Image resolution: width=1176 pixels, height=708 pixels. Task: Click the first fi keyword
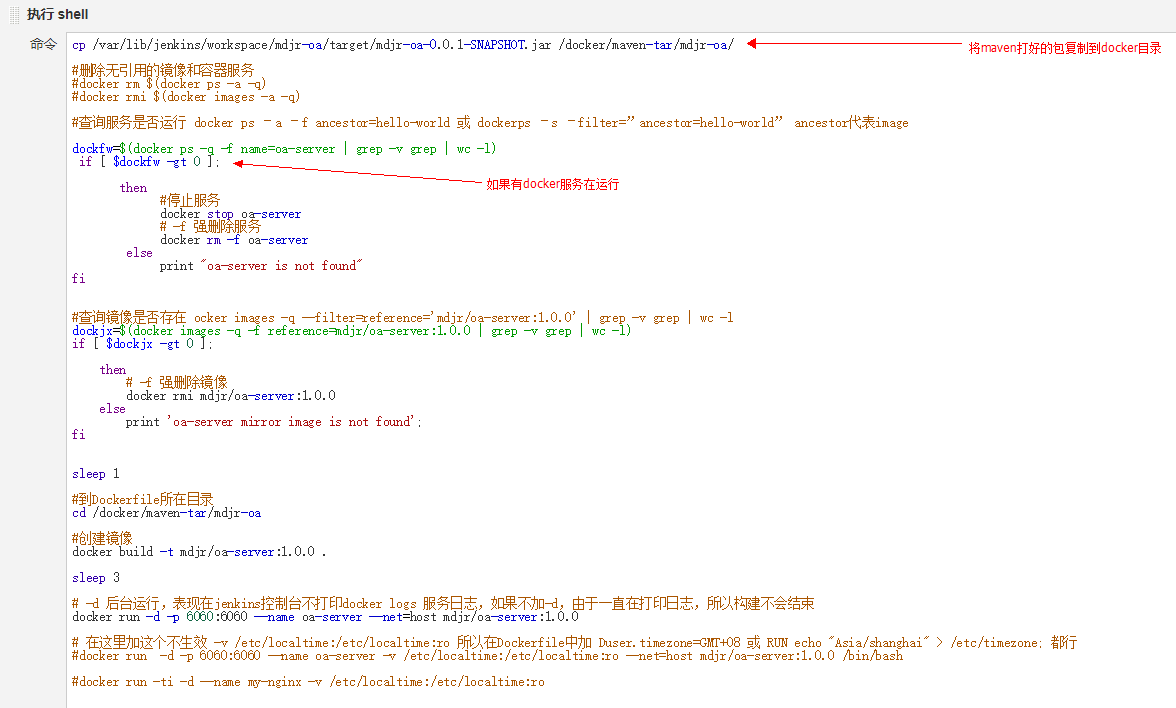pyautogui.click(x=77, y=278)
